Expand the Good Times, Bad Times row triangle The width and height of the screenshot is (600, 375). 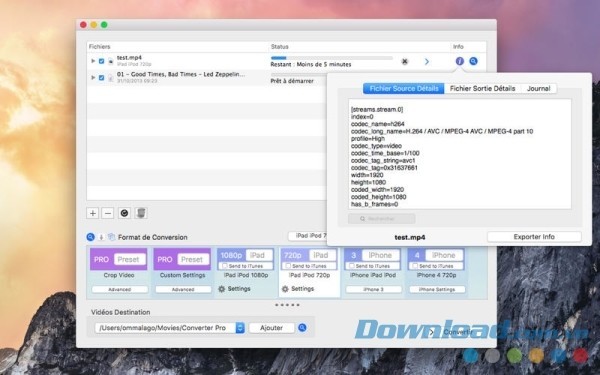pyautogui.click(x=93, y=78)
